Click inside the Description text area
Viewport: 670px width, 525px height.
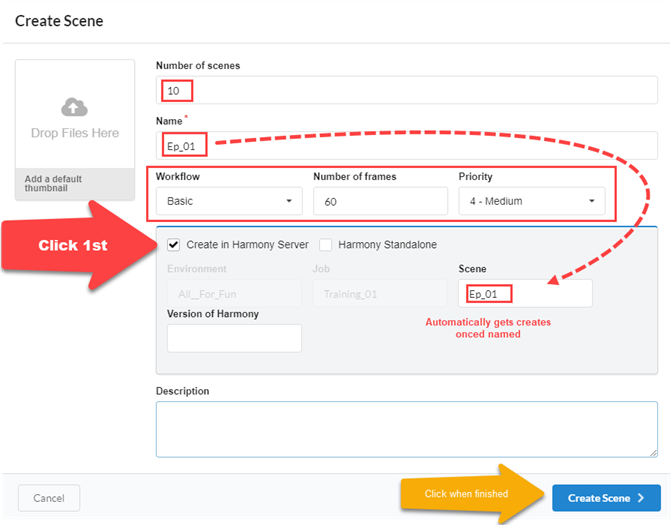pyautogui.click(x=405, y=429)
